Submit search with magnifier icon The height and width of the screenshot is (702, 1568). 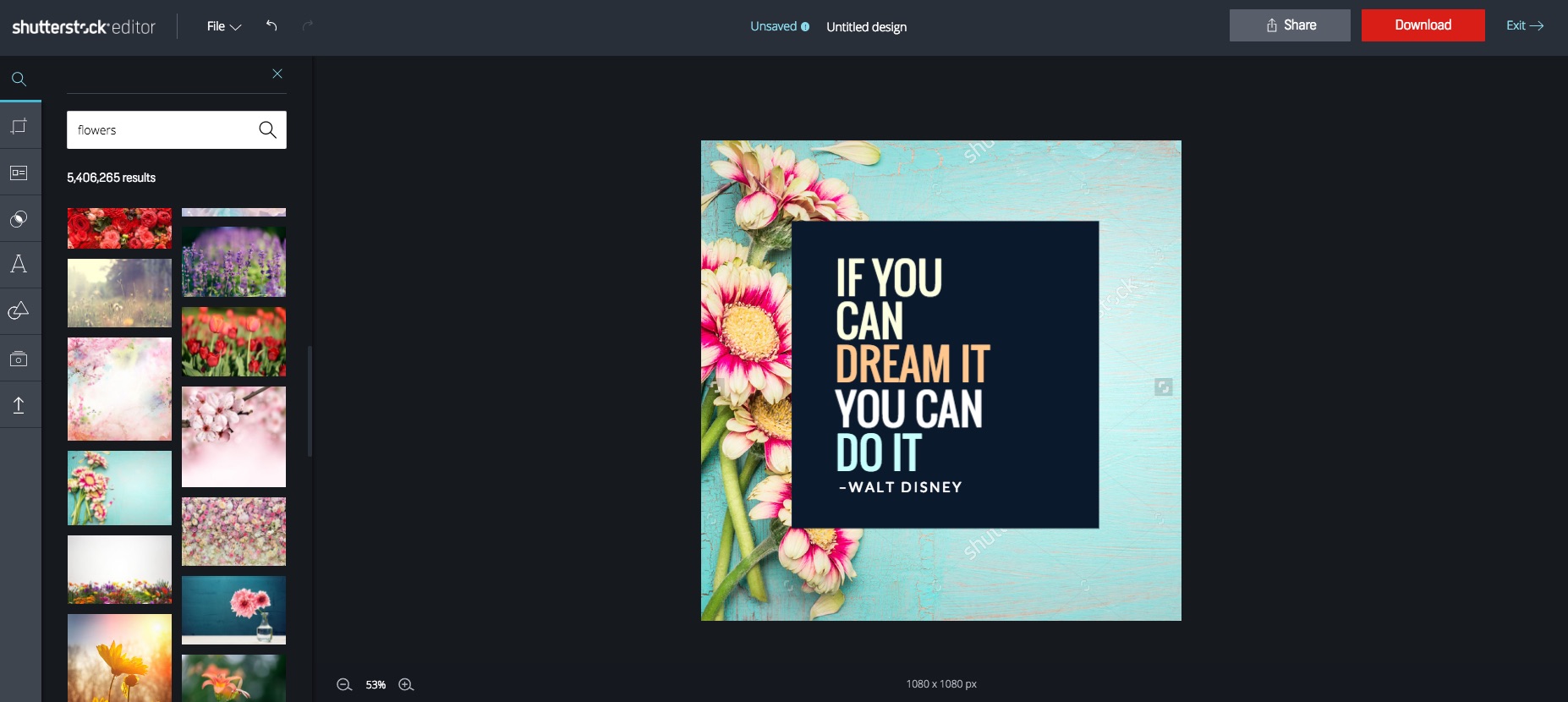click(267, 129)
